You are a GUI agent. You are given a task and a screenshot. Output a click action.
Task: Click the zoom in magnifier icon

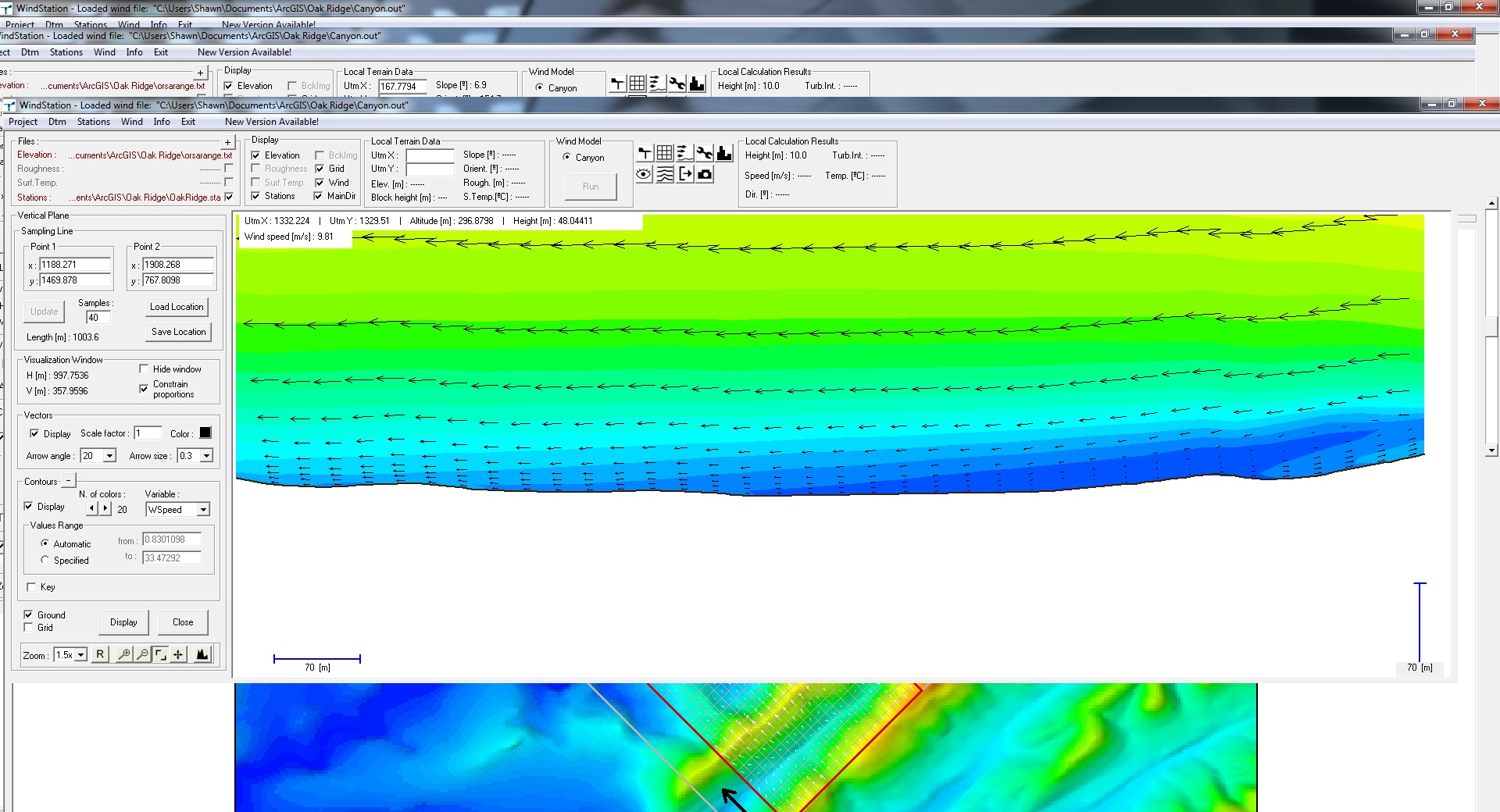[123, 654]
